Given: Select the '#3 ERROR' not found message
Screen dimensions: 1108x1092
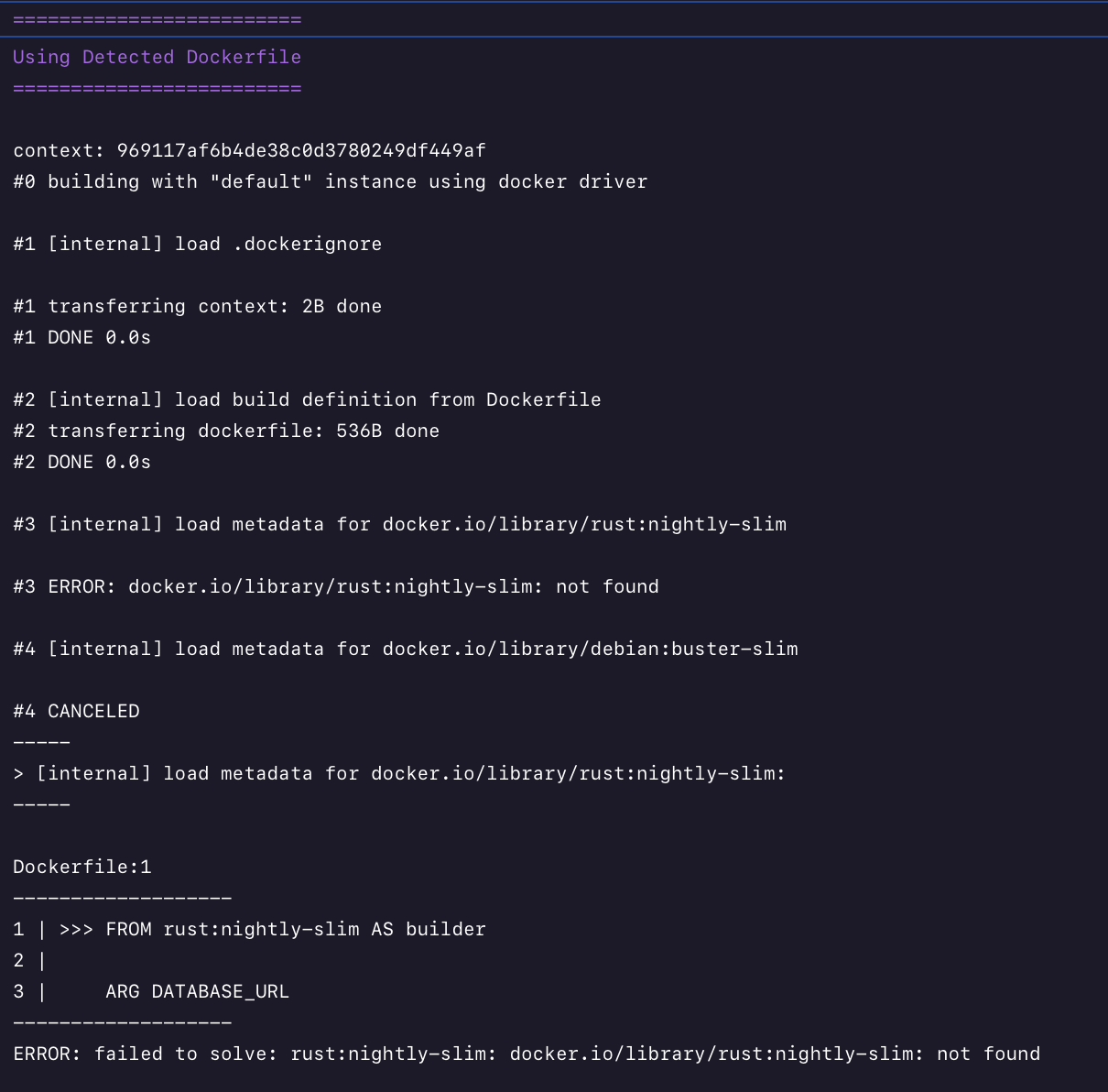Looking at the screenshot, I should [335, 586].
